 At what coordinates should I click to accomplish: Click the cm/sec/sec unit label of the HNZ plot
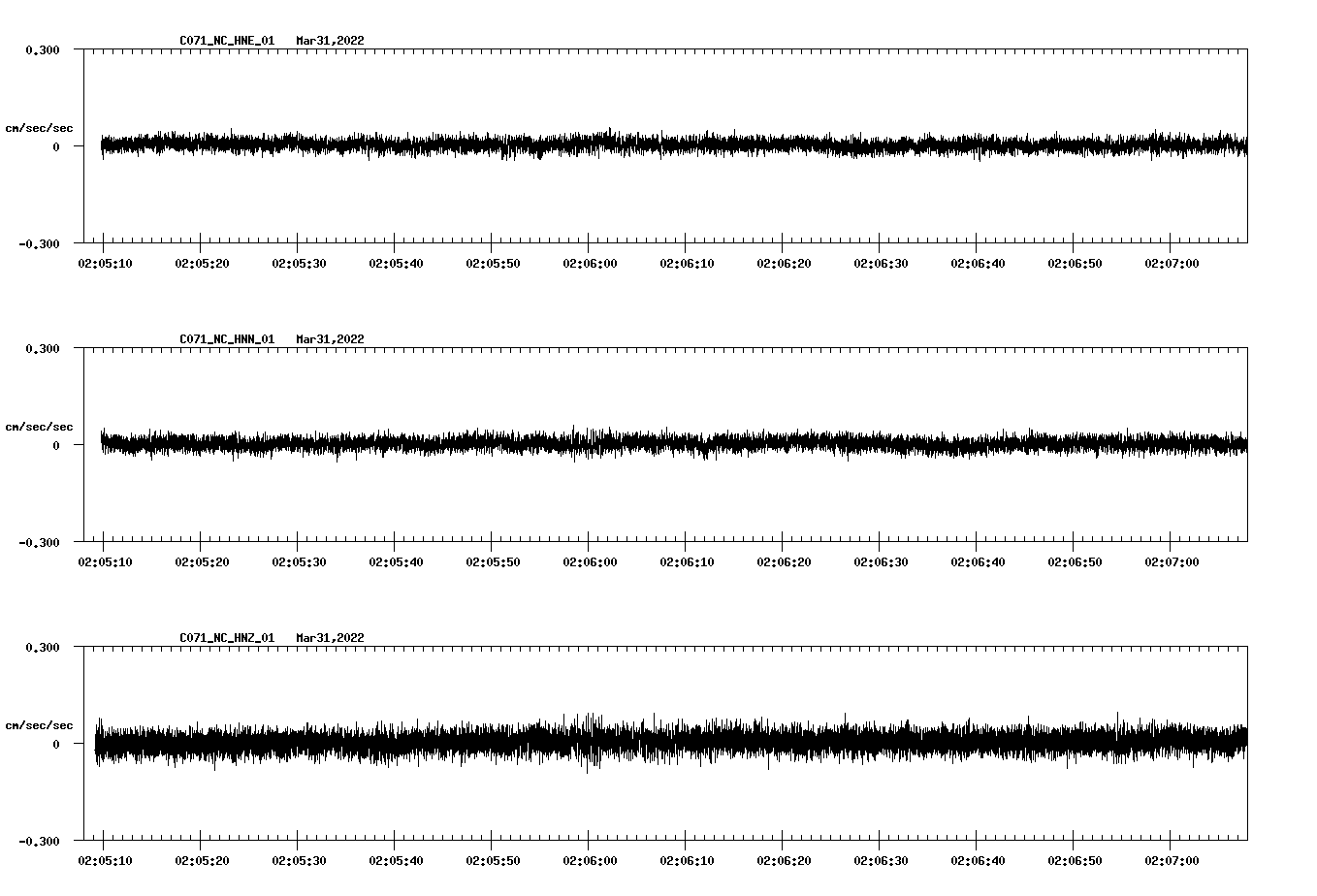pos(39,725)
